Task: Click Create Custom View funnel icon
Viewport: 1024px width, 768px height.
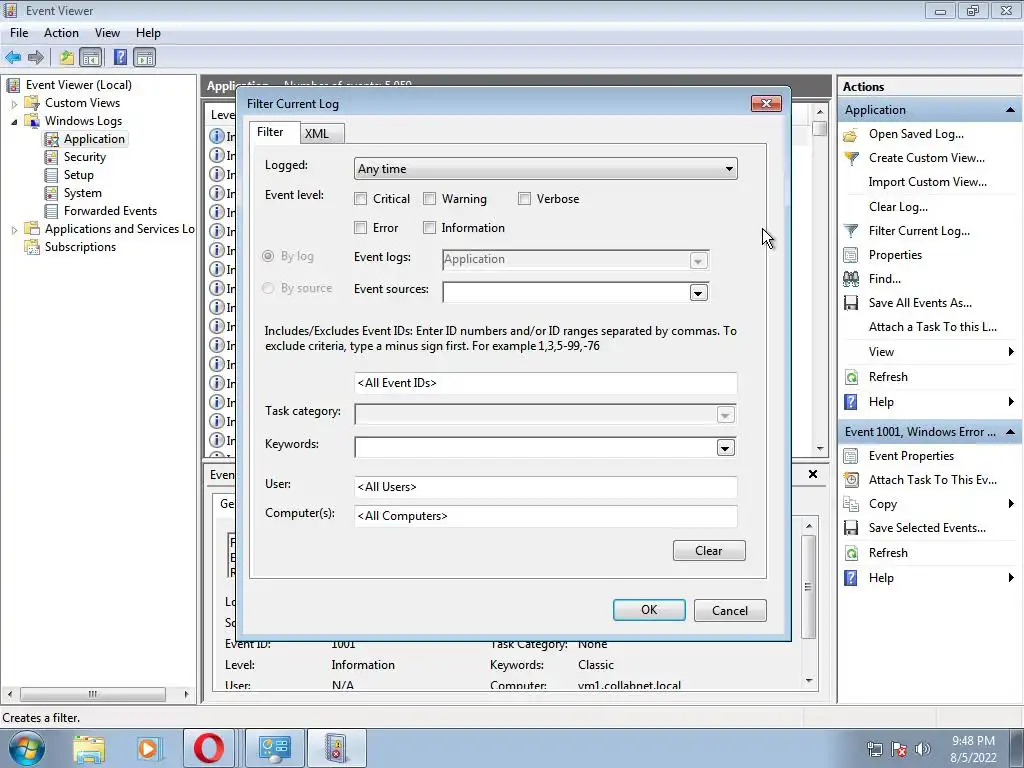Action: coord(850,158)
